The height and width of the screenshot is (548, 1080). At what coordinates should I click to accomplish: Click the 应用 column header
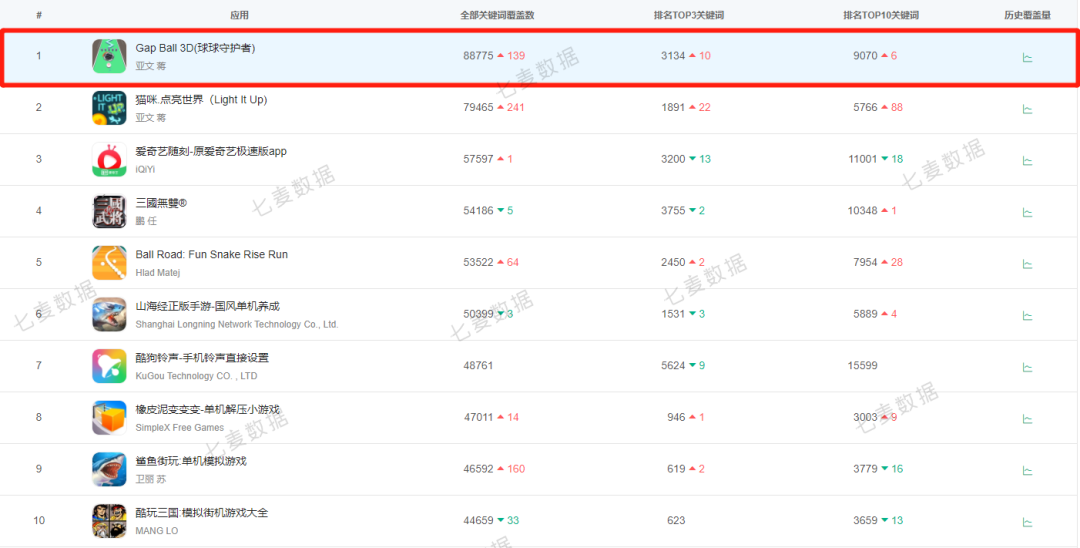point(239,15)
